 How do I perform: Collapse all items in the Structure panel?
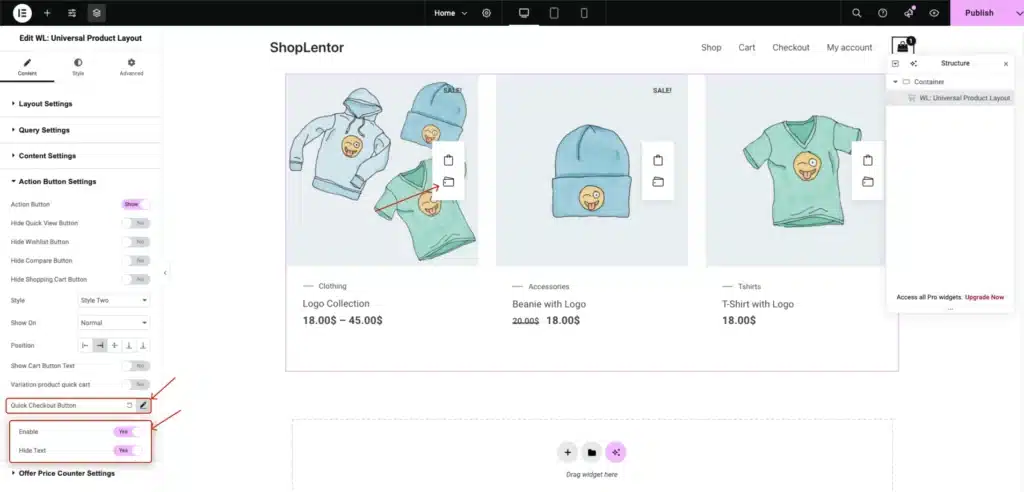[895, 63]
